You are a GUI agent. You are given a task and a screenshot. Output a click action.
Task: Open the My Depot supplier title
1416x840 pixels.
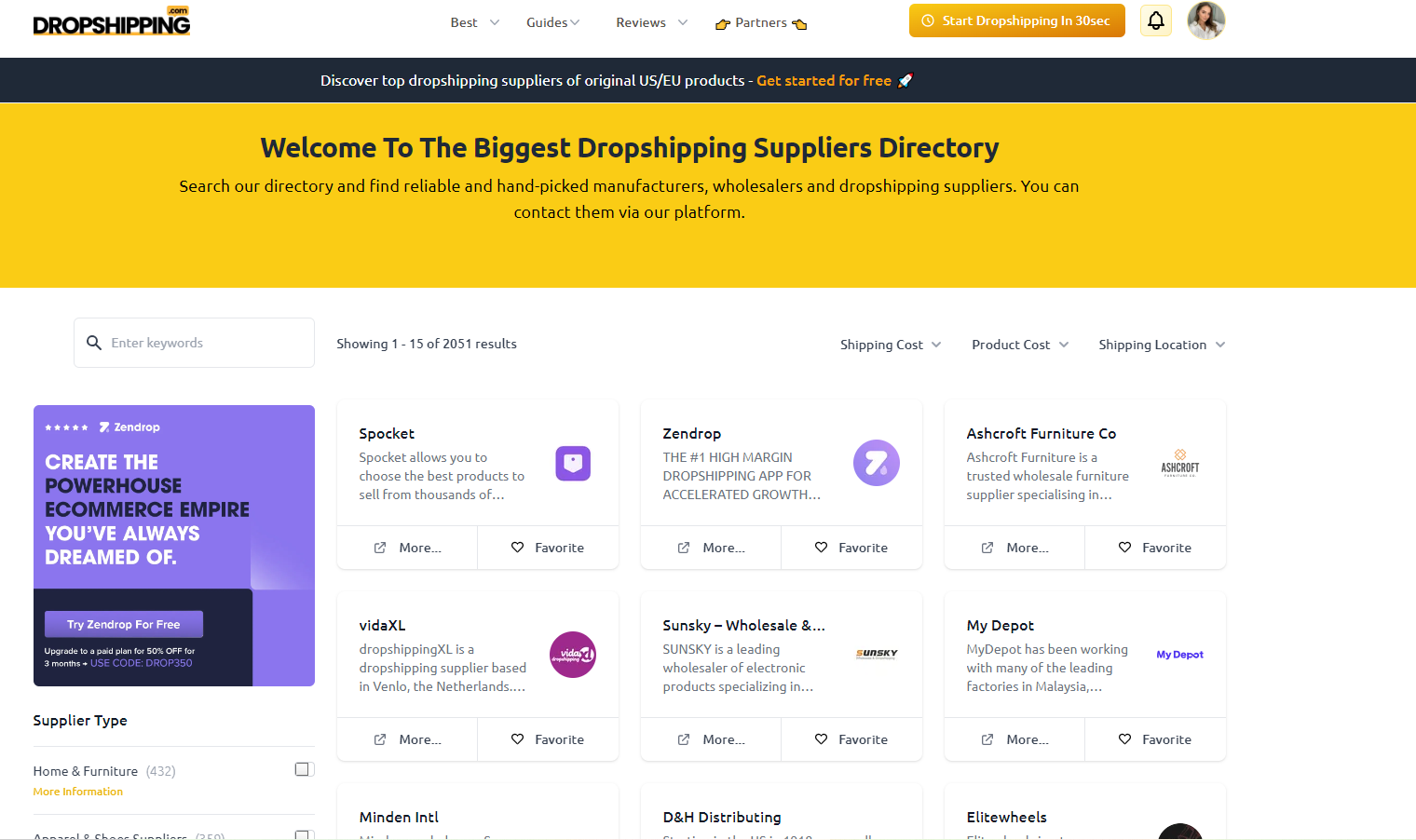coord(1001,626)
